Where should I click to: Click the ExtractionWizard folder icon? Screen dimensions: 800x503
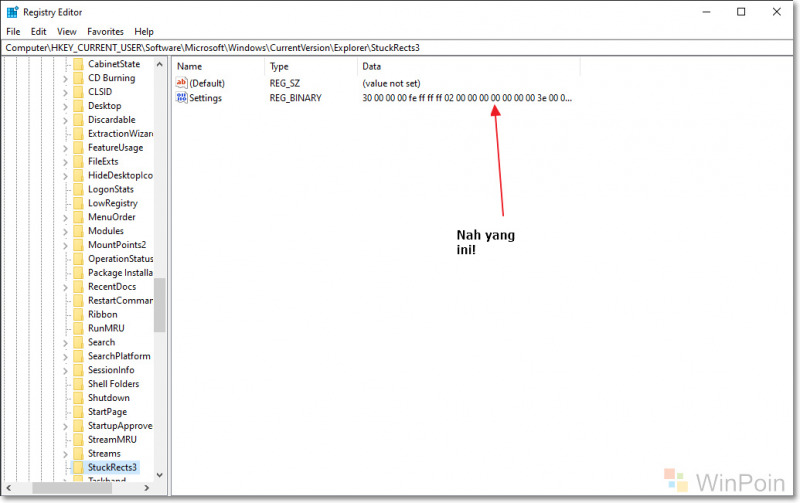point(78,134)
